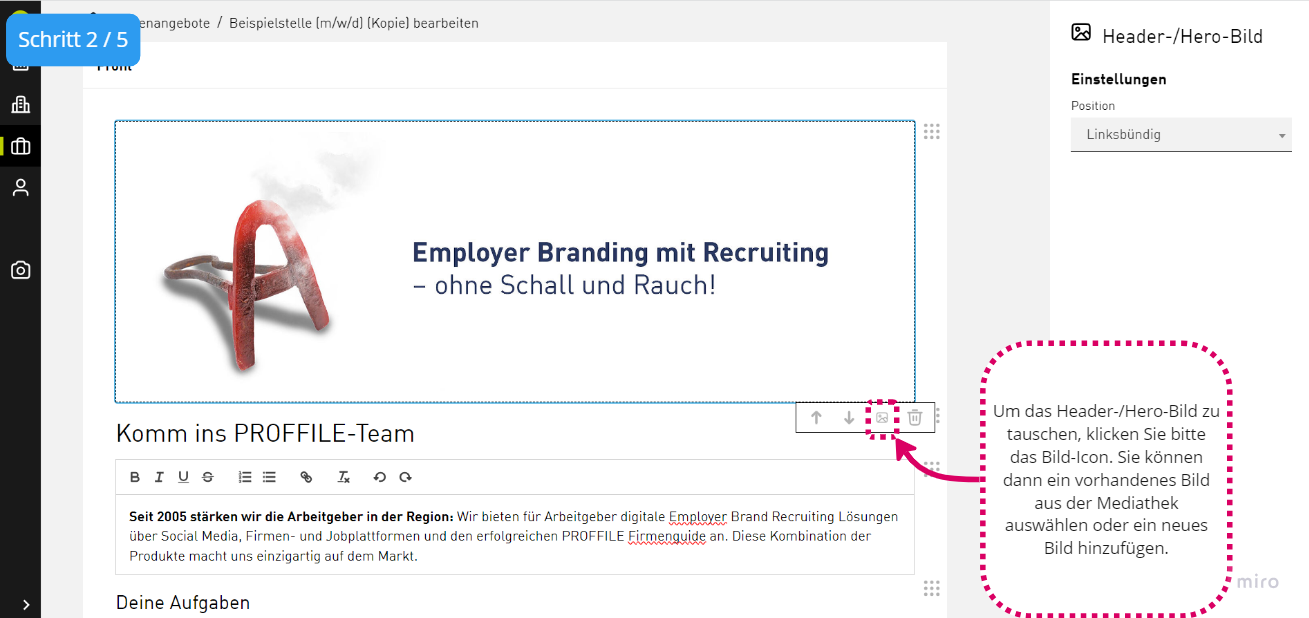
Task: Click breadcrumb 'Beispielstelle (m/w/d) (Kopie) bearbeiten'
Action: [354, 23]
